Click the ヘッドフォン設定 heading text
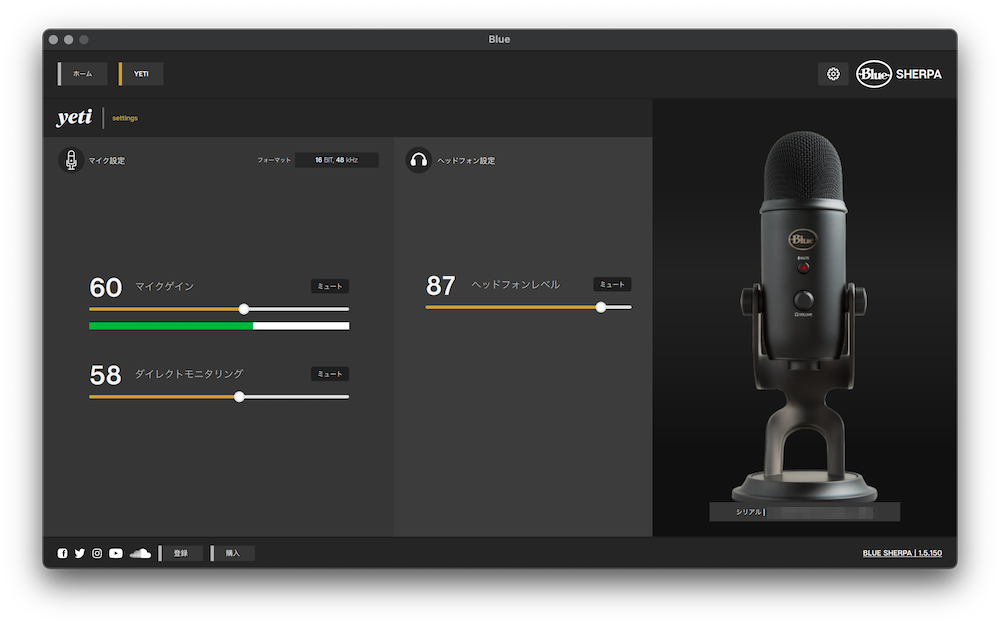The width and height of the screenshot is (1000, 625). (x=466, y=161)
